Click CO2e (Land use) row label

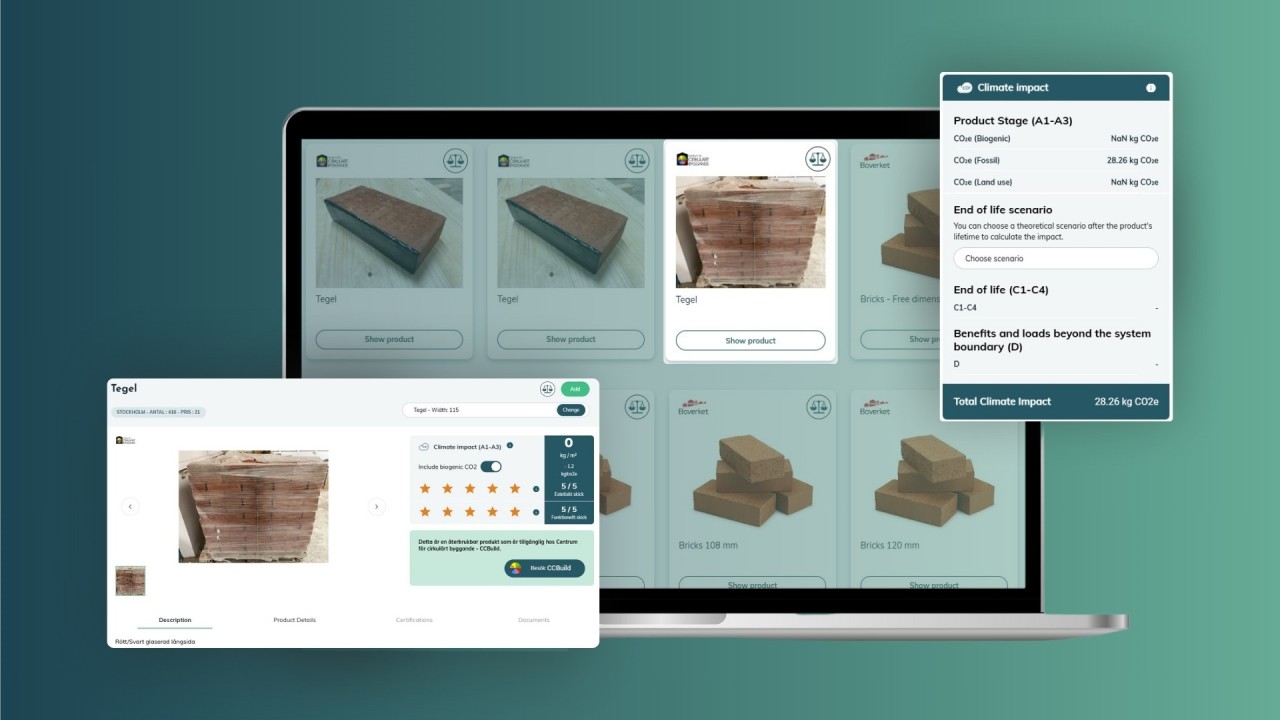click(x=983, y=182)
